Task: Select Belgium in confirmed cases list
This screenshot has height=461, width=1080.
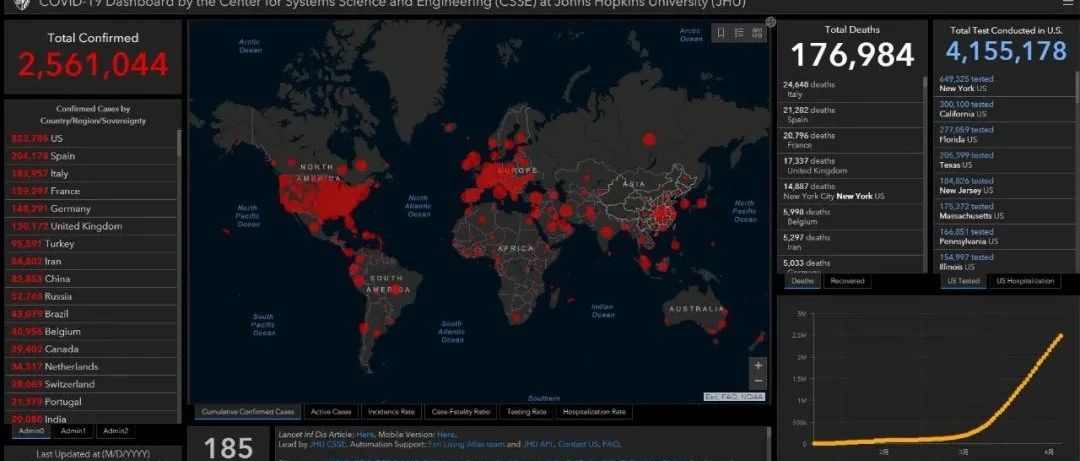Action: point(91,332)
